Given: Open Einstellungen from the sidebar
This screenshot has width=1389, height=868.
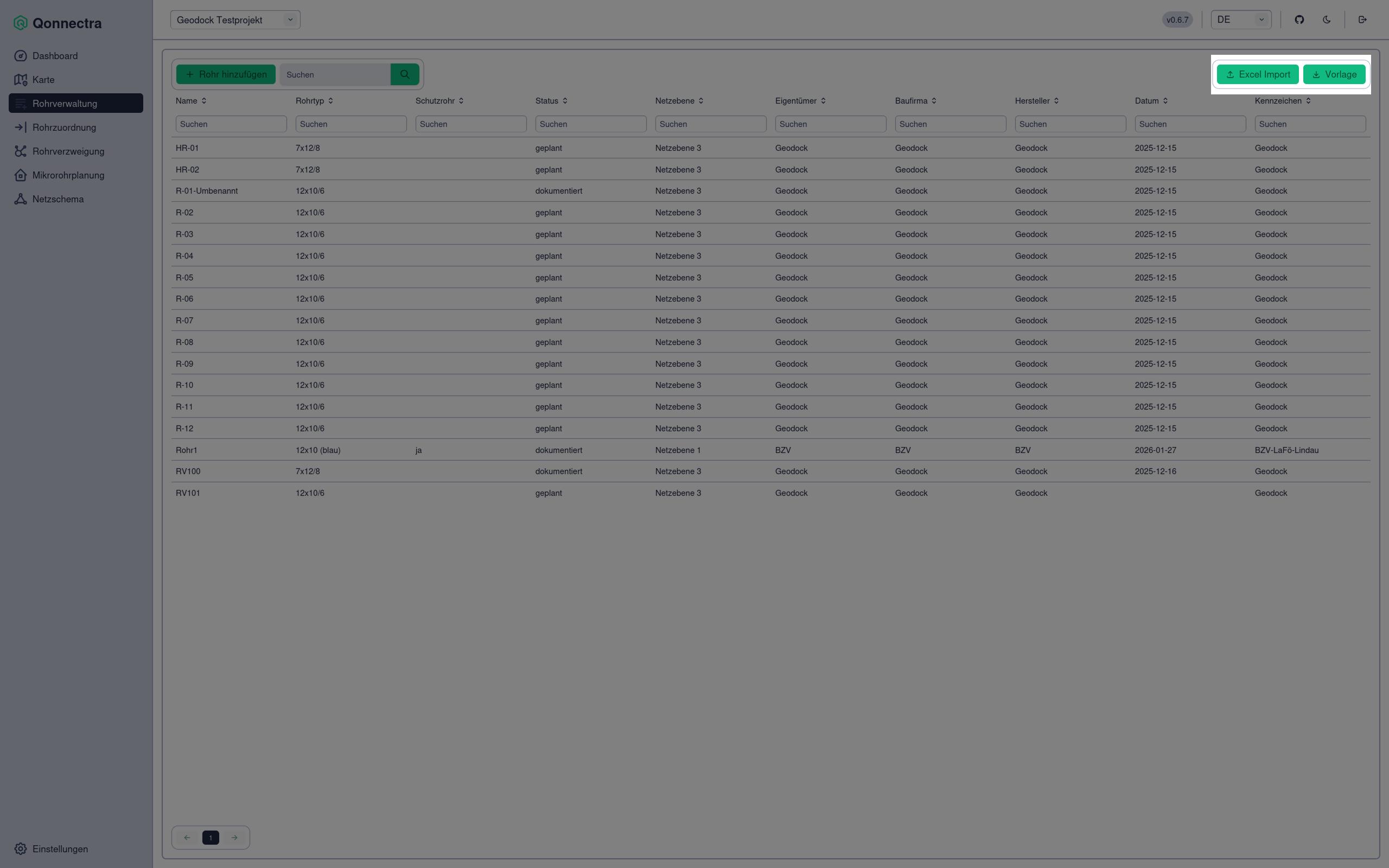Looking at the screenshot, I should pos(59,848).
